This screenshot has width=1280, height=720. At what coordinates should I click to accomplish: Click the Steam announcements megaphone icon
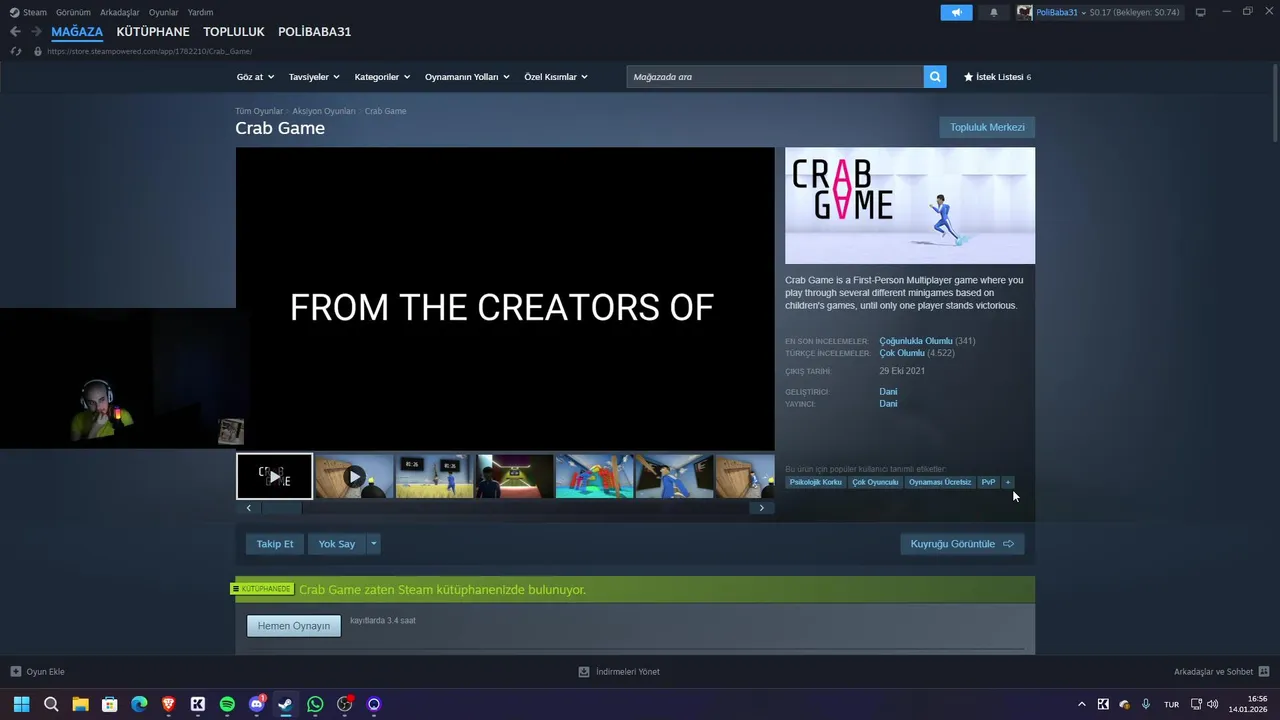(956, 12)
